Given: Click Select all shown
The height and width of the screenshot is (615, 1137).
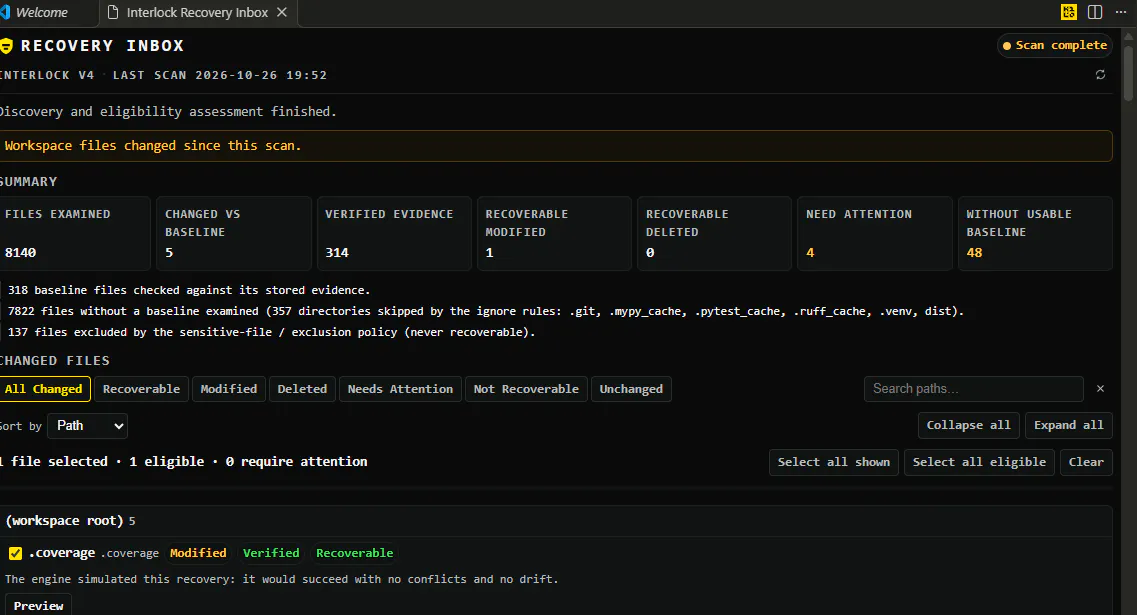Looking at the screenshot, I should tap(834, 462).
